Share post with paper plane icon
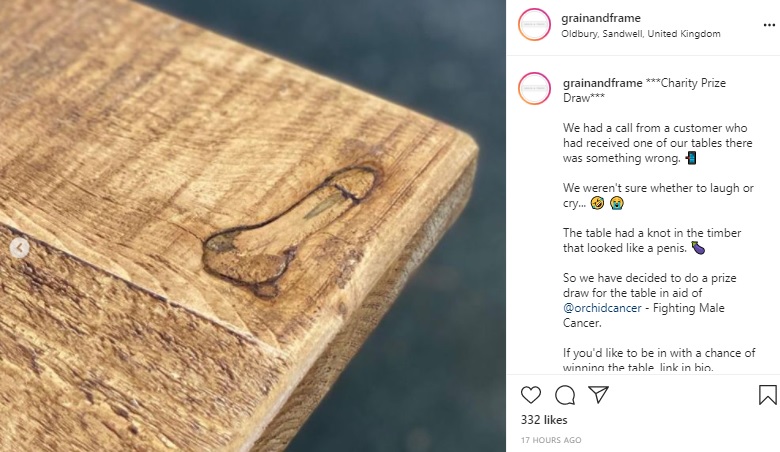This screenshot has width=780, height=452. click(x=598, y=394)
